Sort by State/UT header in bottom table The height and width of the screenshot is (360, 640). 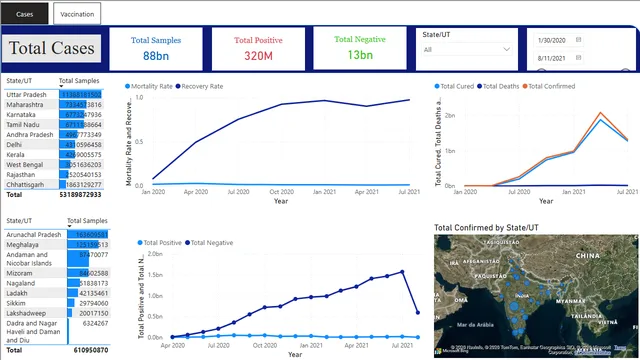tap(19, 221)
